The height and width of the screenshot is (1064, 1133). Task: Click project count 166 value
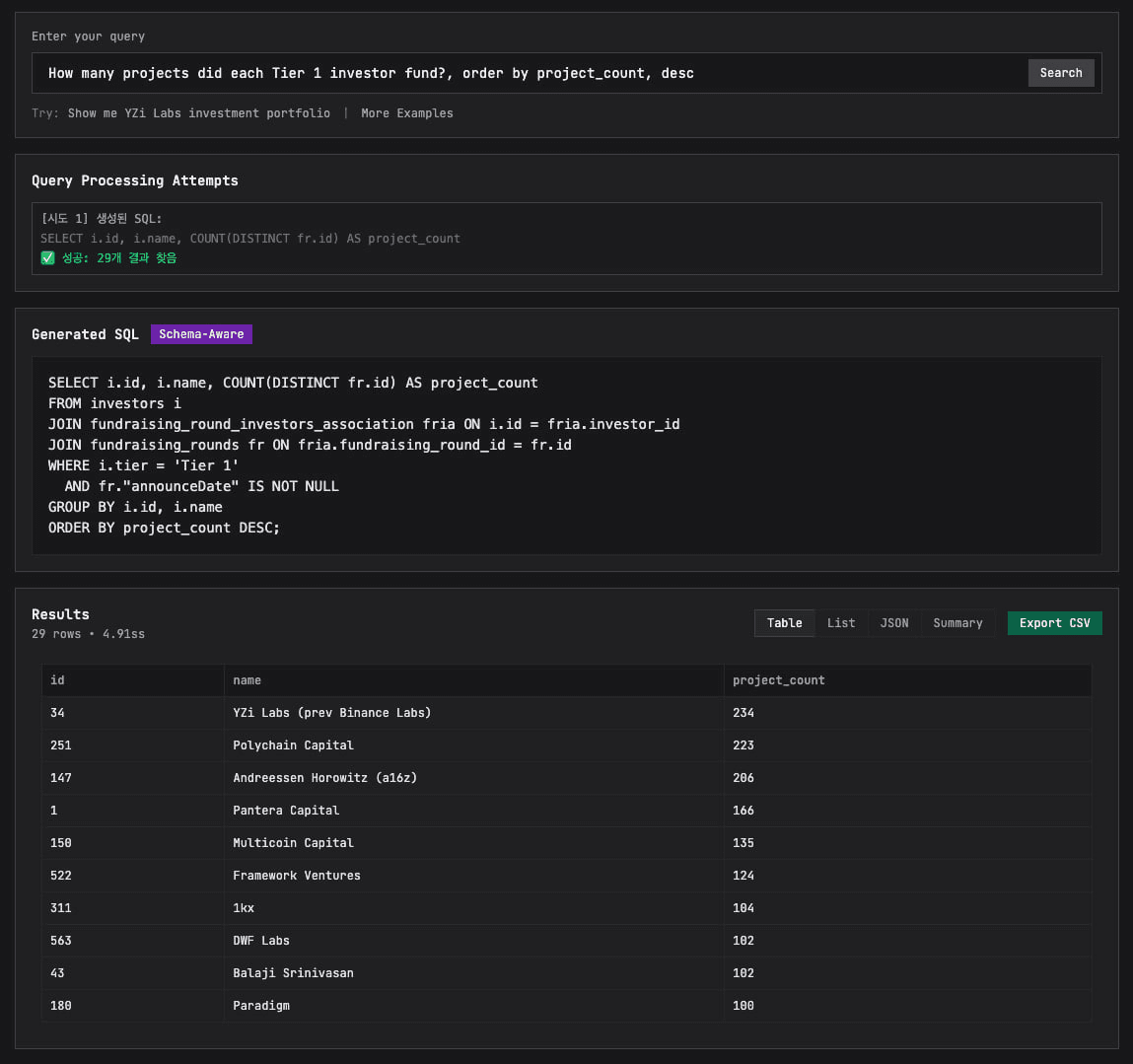click(743, 811)
